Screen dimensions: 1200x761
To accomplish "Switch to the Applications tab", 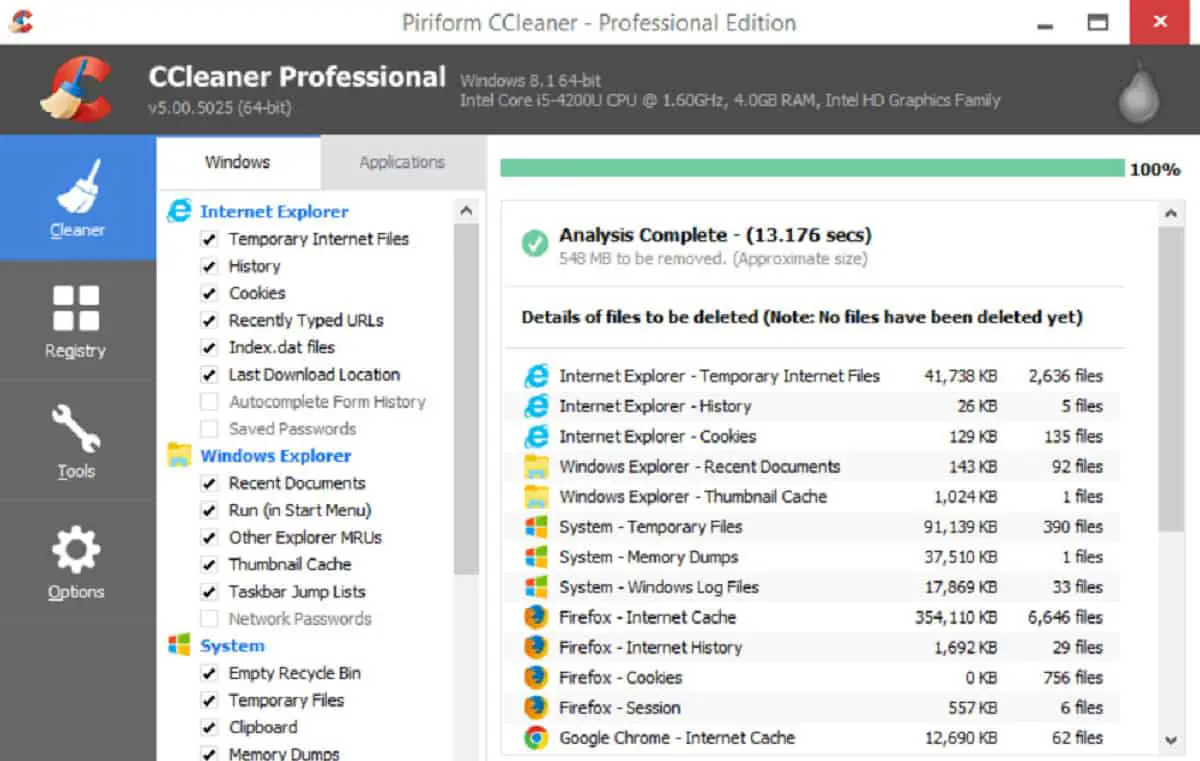I will [x=402, y=162].
